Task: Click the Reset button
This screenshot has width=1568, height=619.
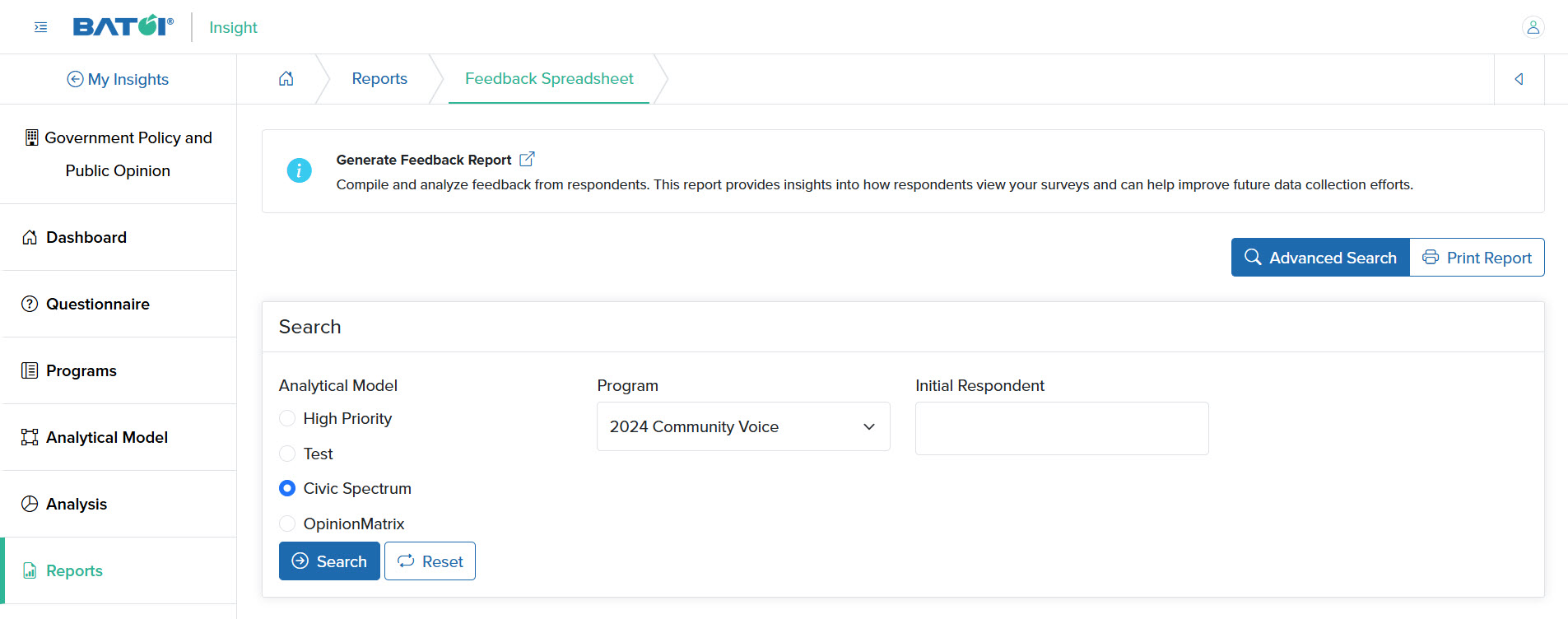Action: click(x=430, y=561)
